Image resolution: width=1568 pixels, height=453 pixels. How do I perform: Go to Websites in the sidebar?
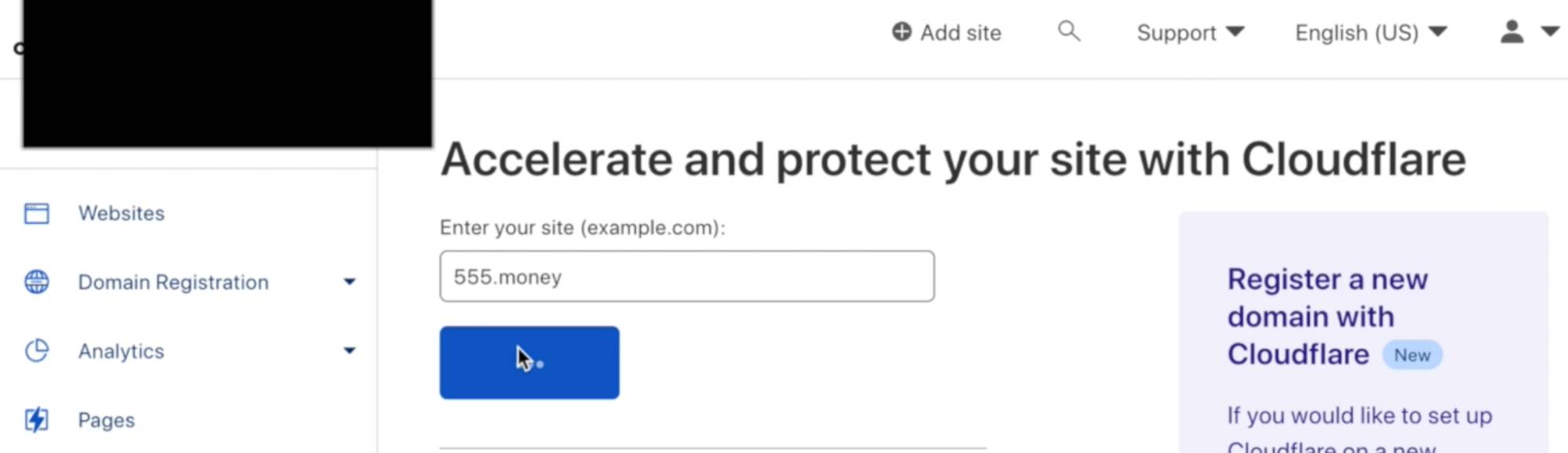[122, 213]
